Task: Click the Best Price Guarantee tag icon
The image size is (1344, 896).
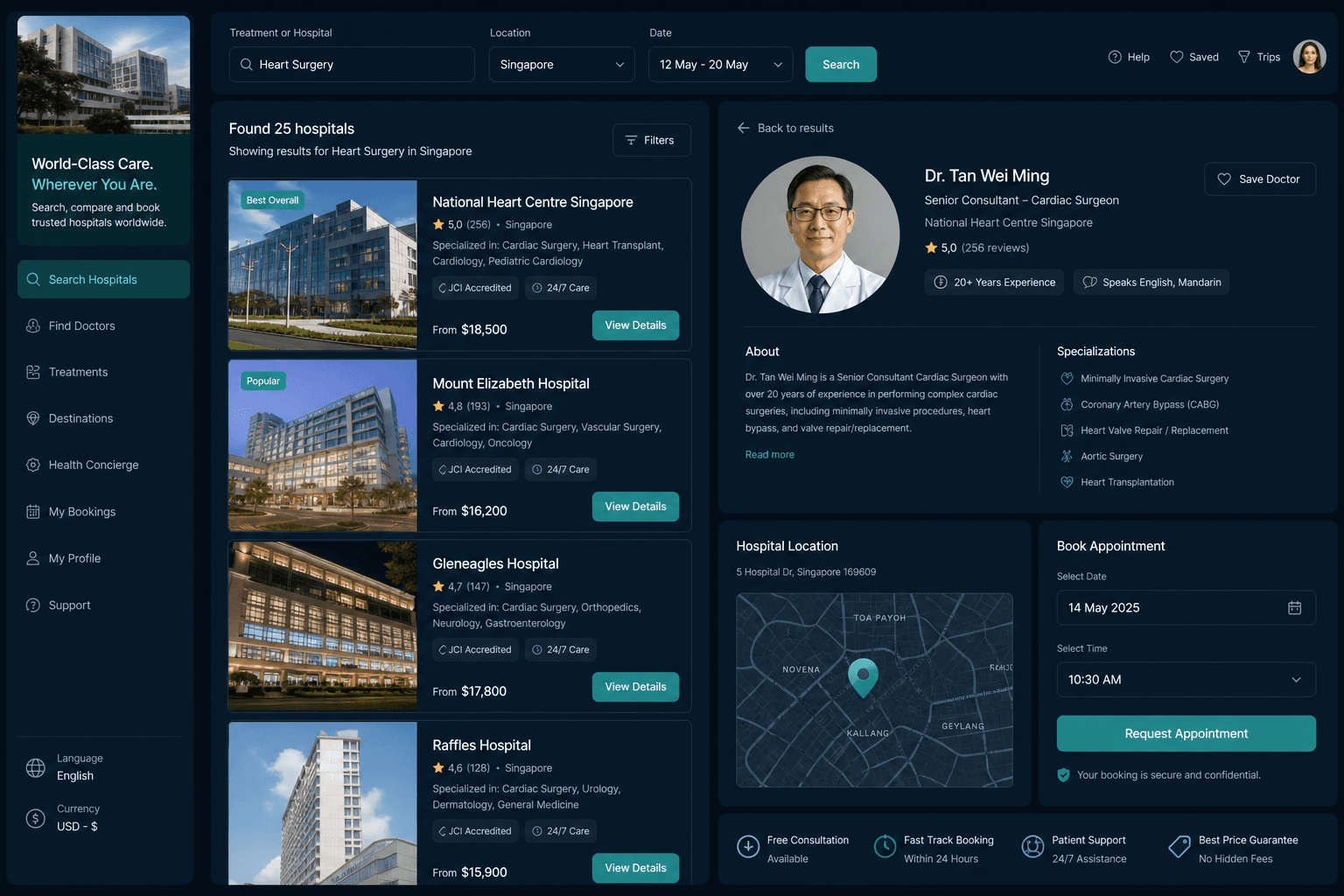Action: pos(1179,847)
